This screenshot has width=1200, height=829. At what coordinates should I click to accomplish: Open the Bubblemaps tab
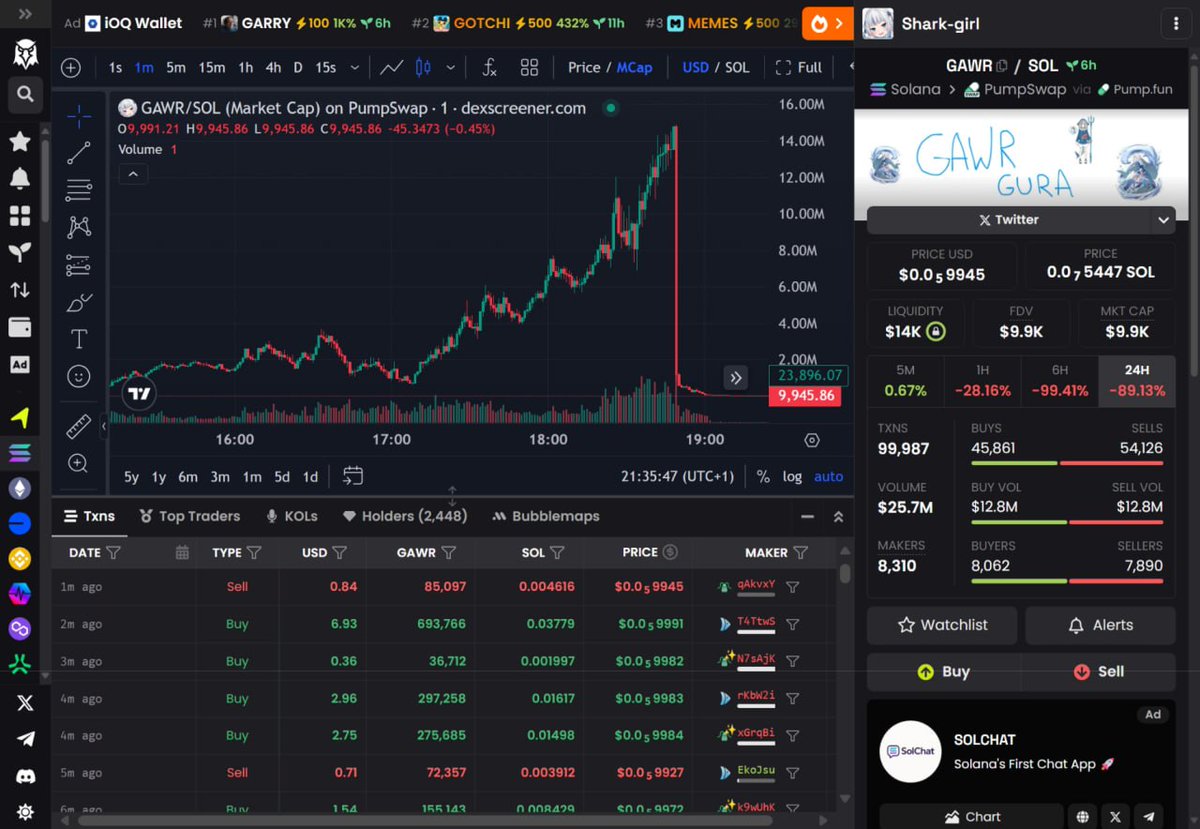coord(546,516)
